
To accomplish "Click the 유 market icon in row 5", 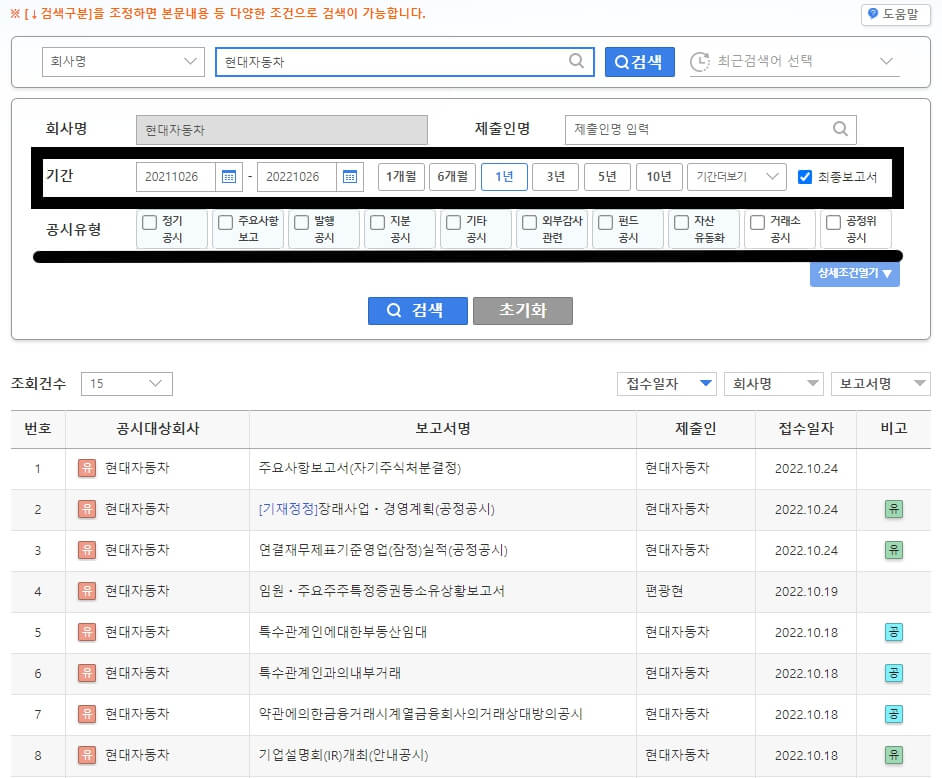I will (x=87, y=632).
